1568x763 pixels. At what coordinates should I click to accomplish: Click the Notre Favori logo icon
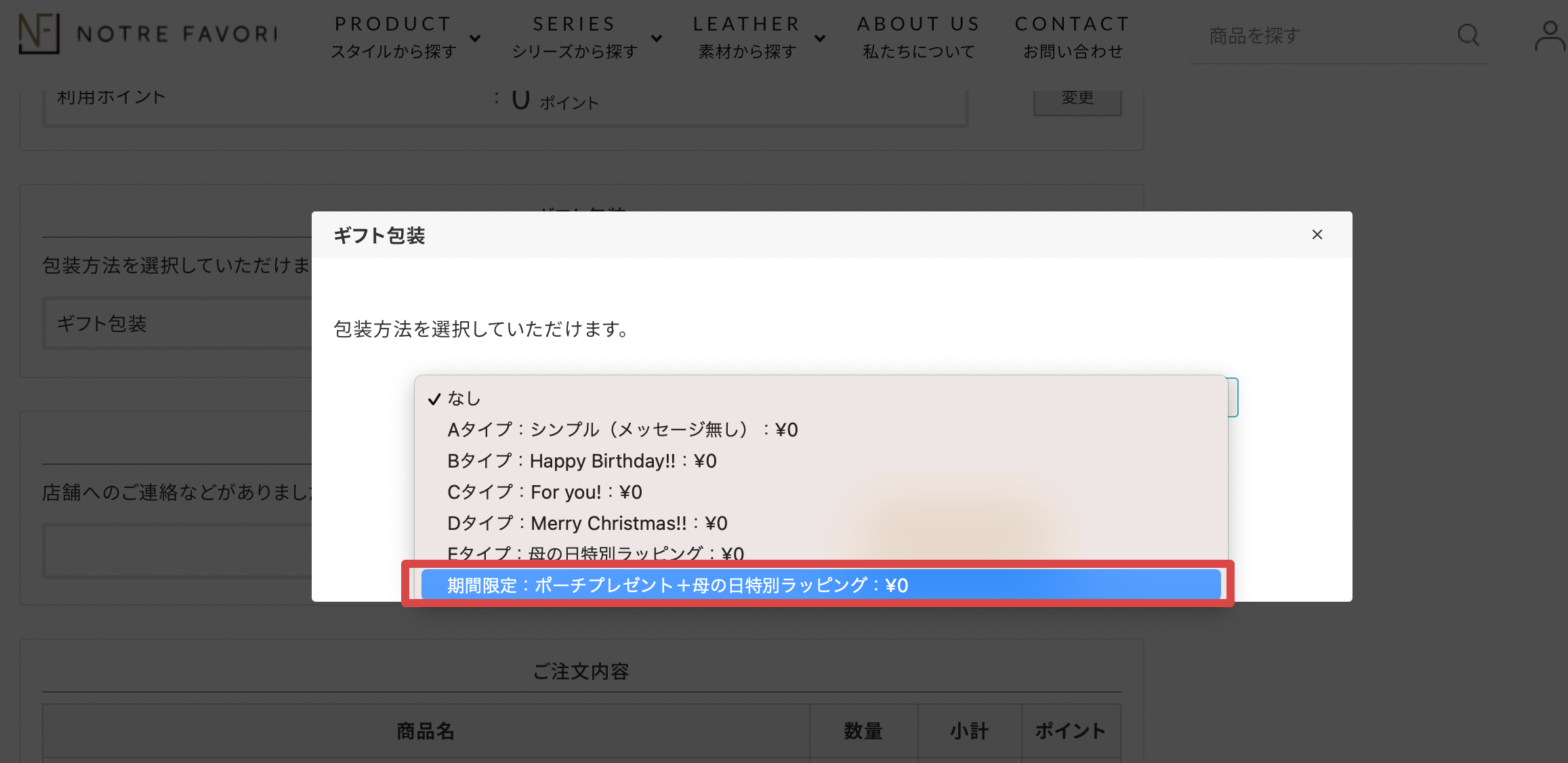tap(39, 33)
